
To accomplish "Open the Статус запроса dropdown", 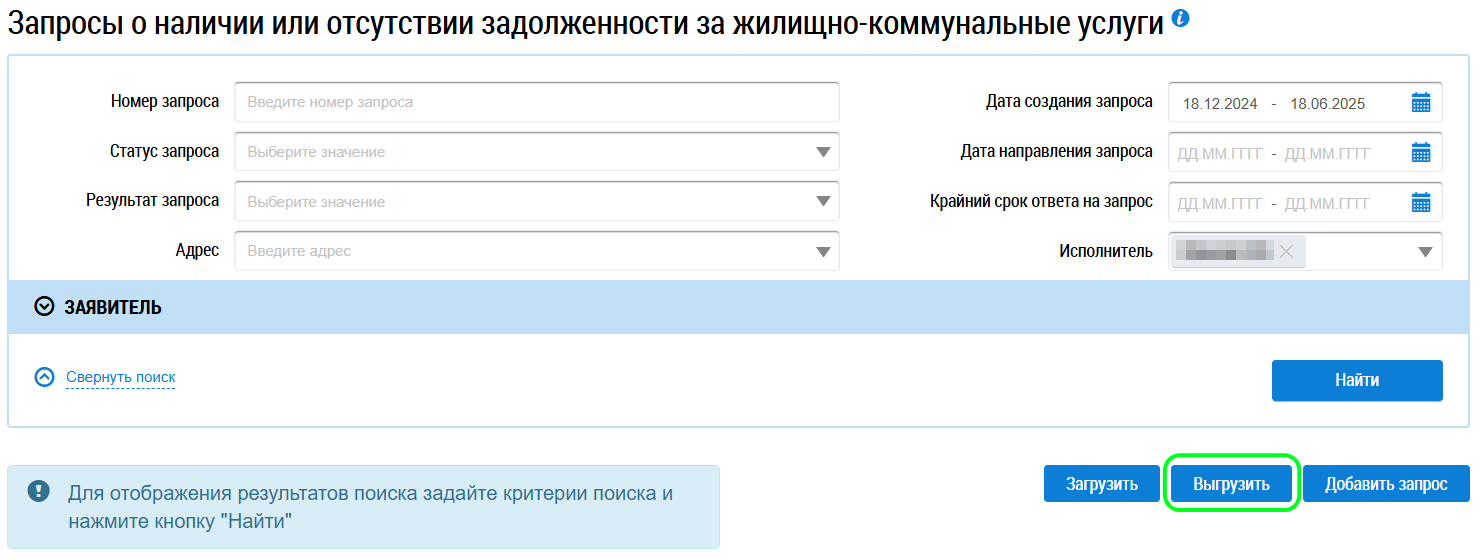I will point(823,152).
